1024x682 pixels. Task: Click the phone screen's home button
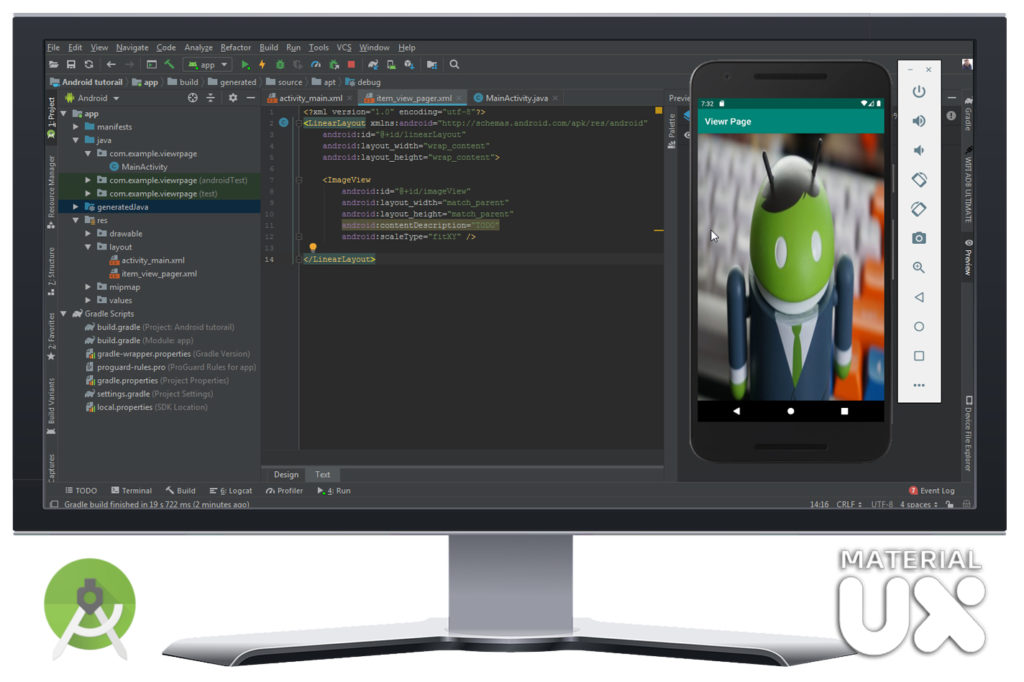coord(791,412)
